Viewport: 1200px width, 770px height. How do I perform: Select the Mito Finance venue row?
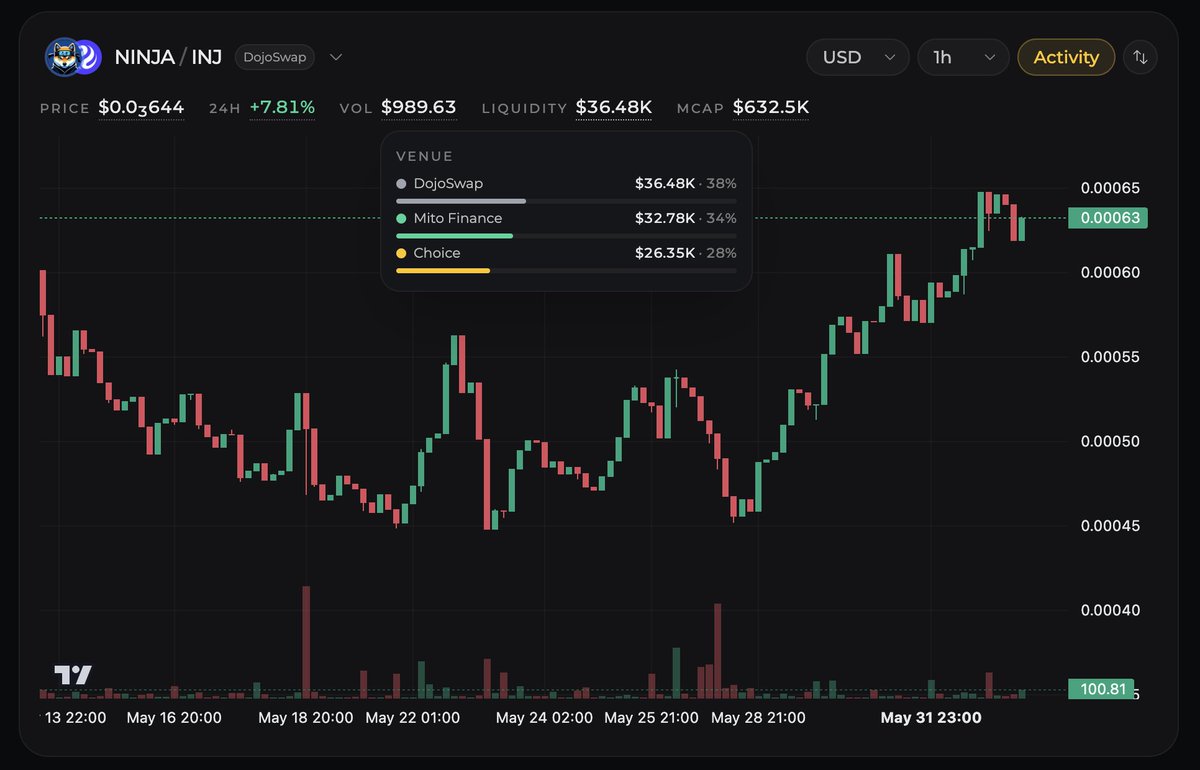566,223
